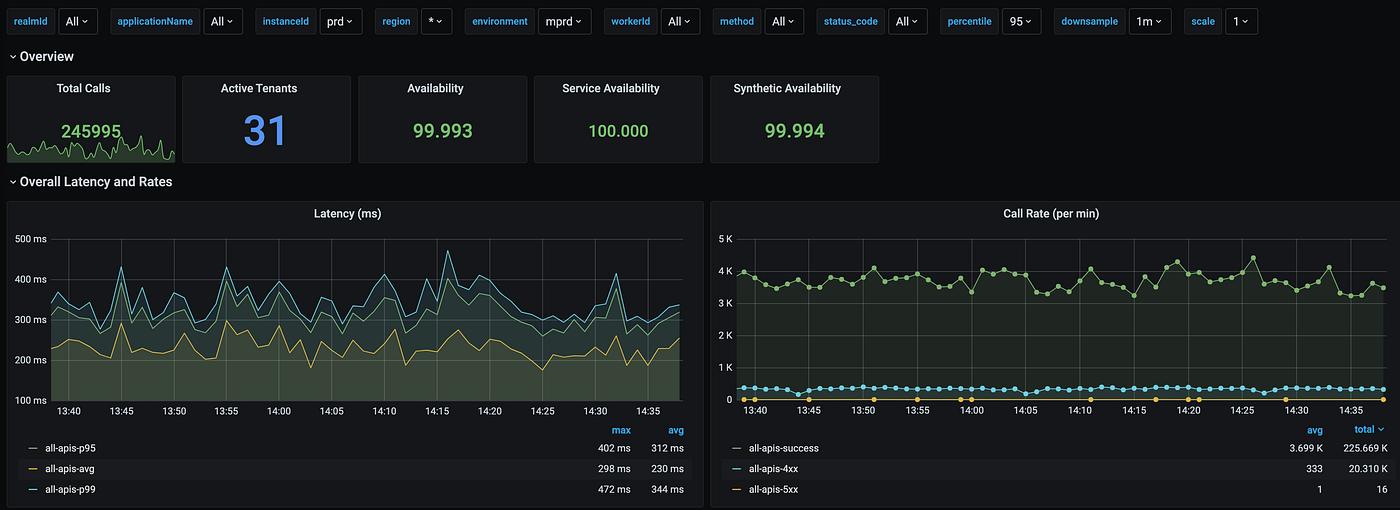The width and height of the screenshot is (1400, 510).
Task: Click the Synthetic Availability value 99.994
Action: click(x=794, y=131)
